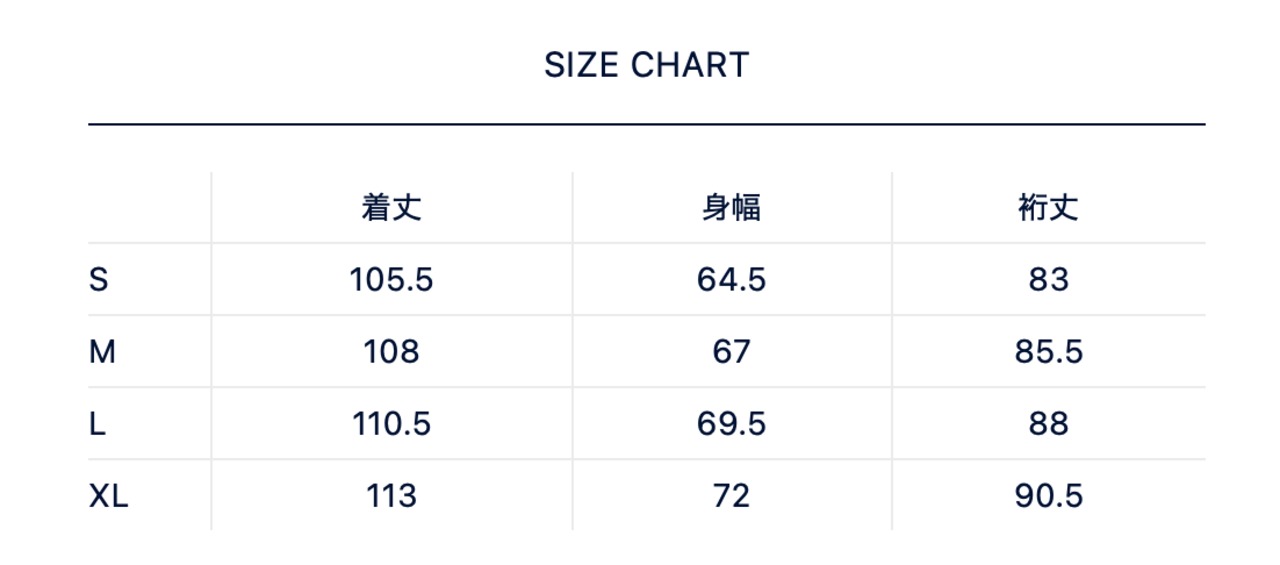Click the S size row label
This screenshot has height=565, width=1280.
[98, 280]
